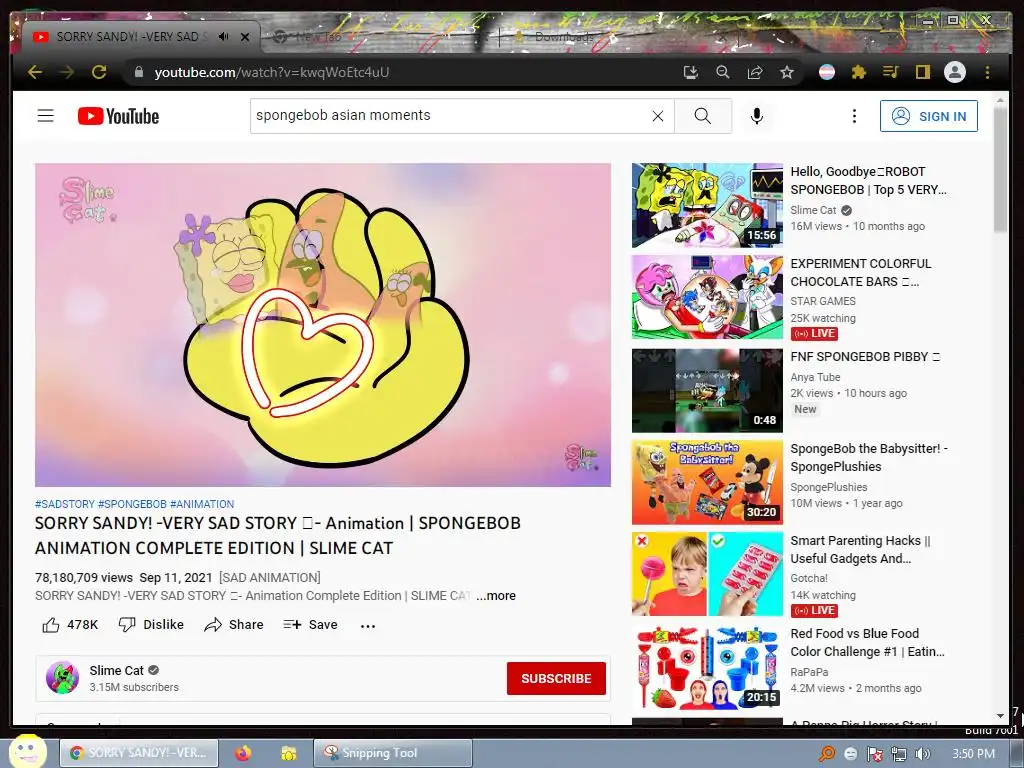
Task: Share this page via address bar icon
Action: [754, 72]
